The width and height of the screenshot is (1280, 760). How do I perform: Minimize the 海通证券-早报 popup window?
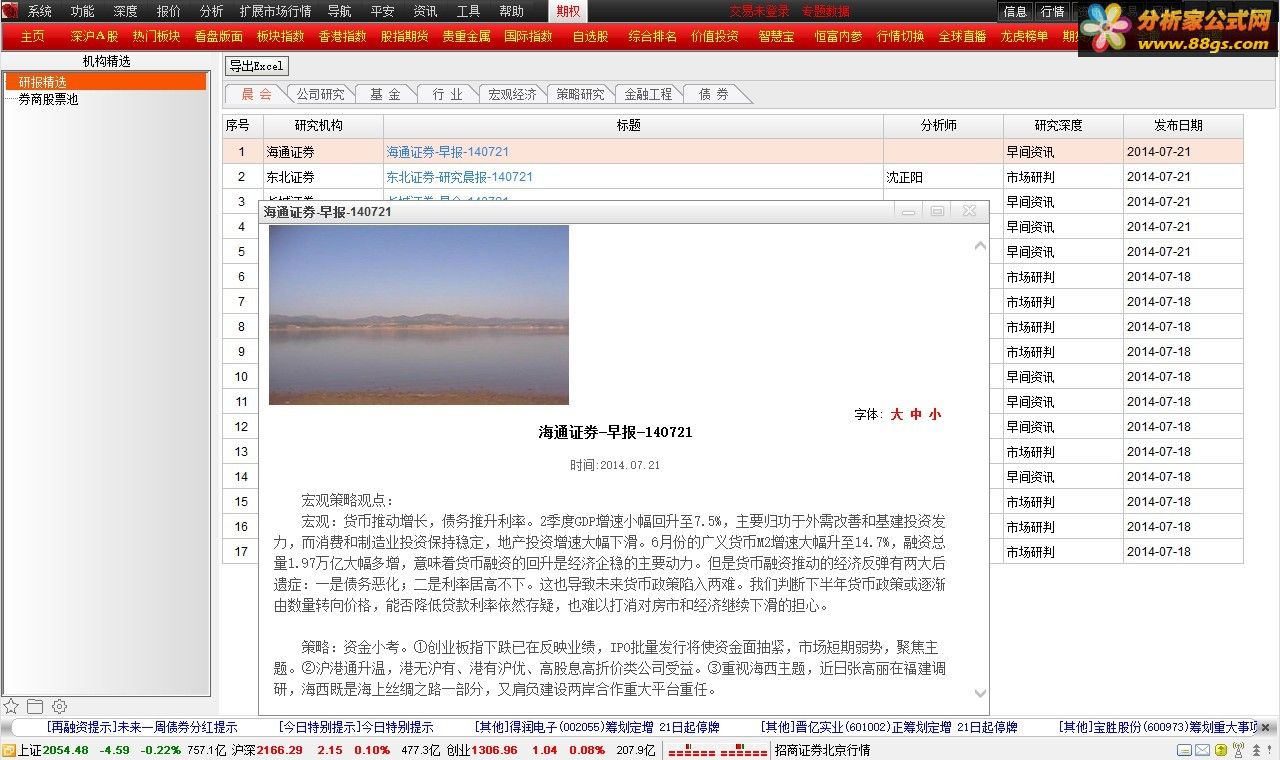coord(908,211)
